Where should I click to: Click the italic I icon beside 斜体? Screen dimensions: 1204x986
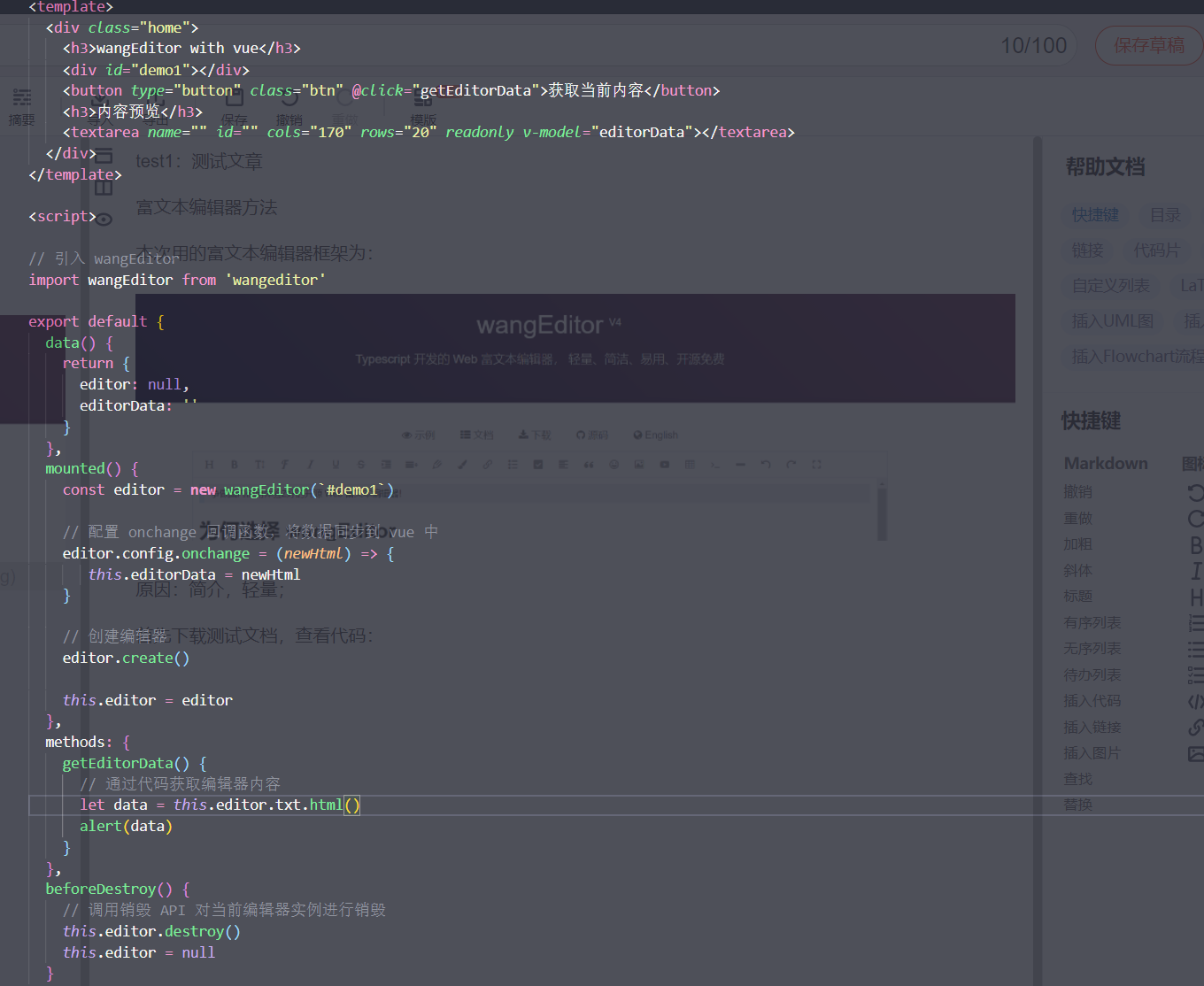pos(1196,571)
